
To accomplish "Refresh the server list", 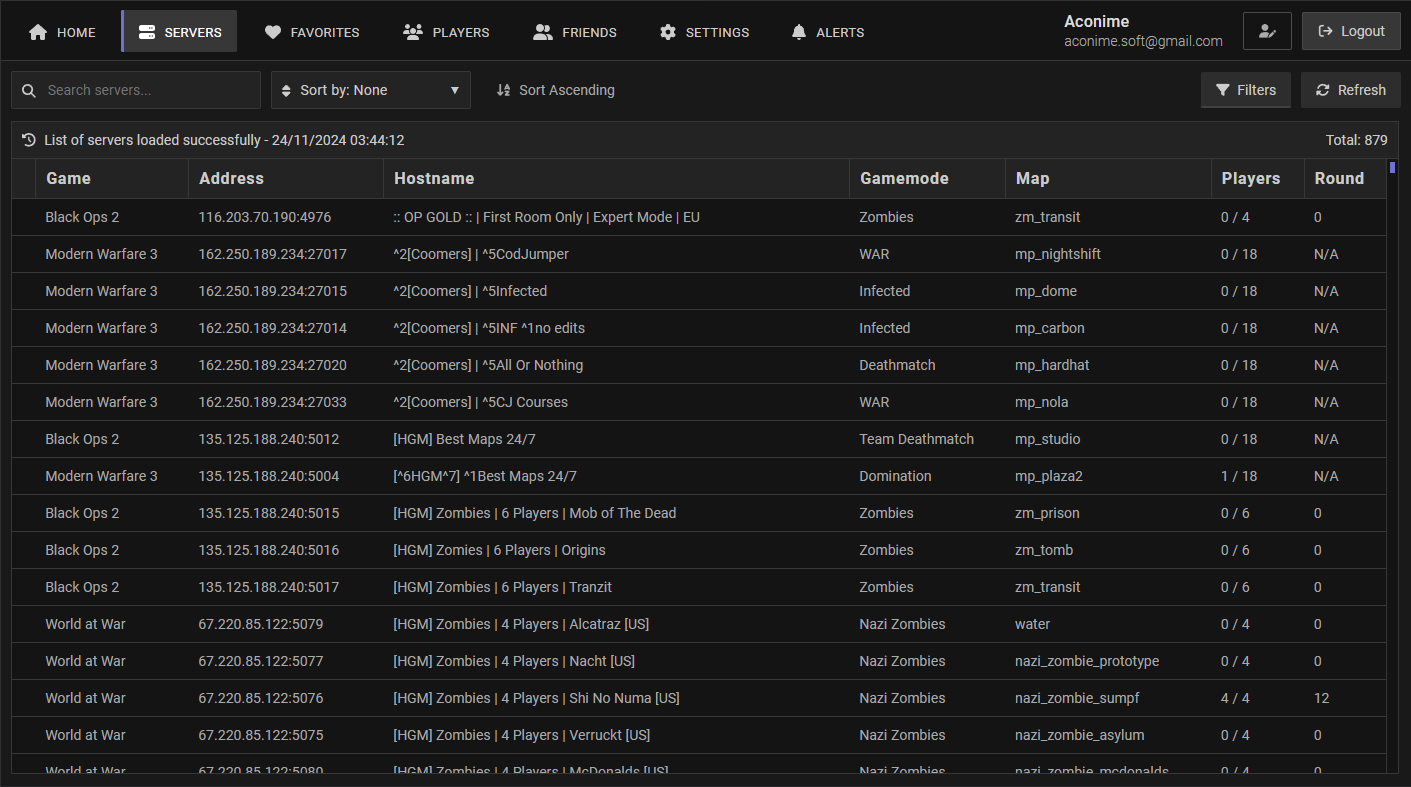I will [1350, 90].
